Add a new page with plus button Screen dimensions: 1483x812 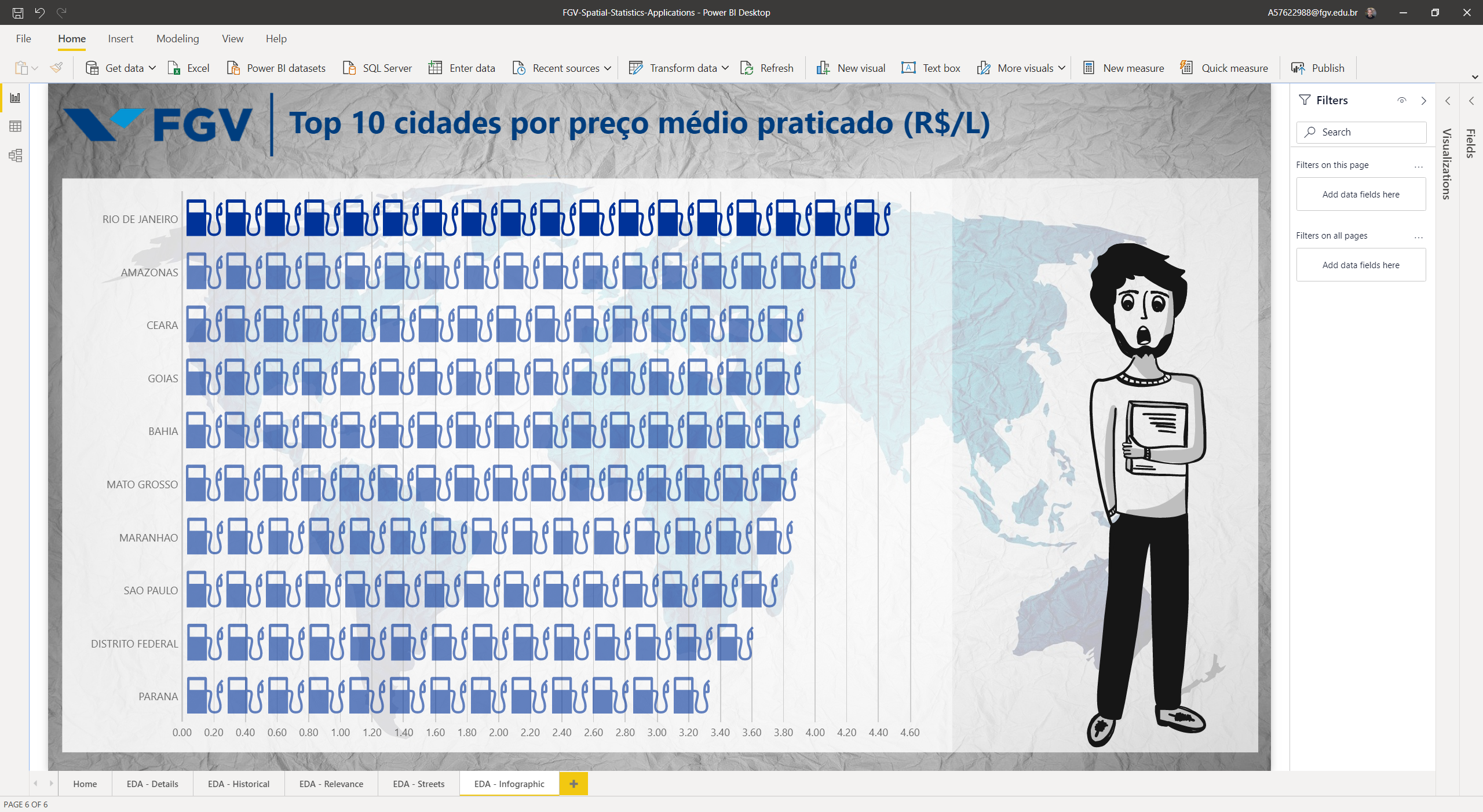click(574, 784)
